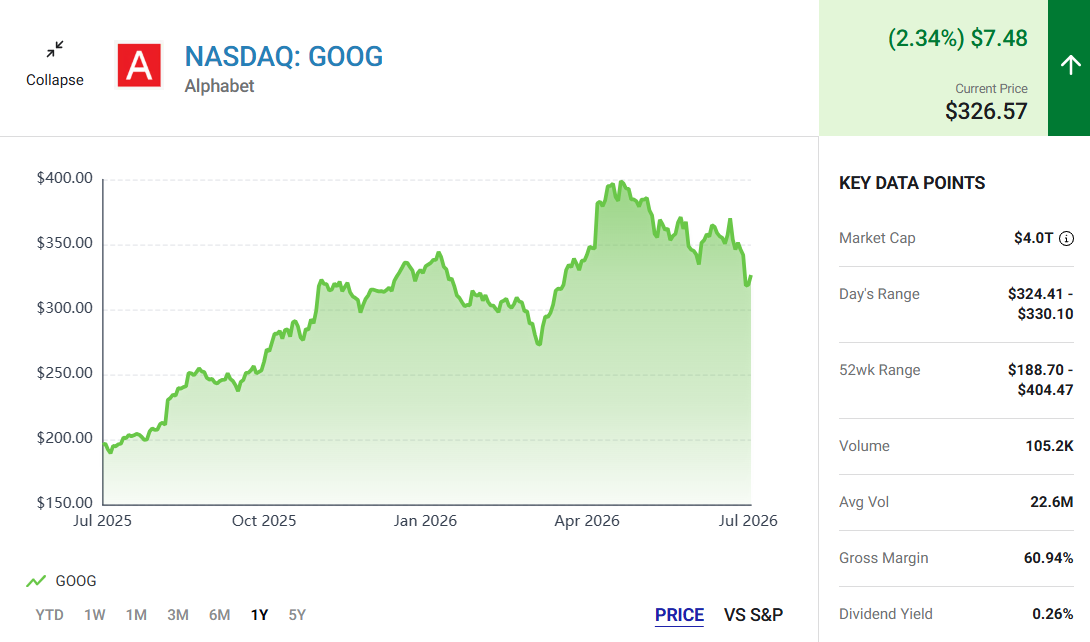This screenshot has height=642, width=1090.
Task: Click the current price $326.57 box
Action: coord(933,68)
